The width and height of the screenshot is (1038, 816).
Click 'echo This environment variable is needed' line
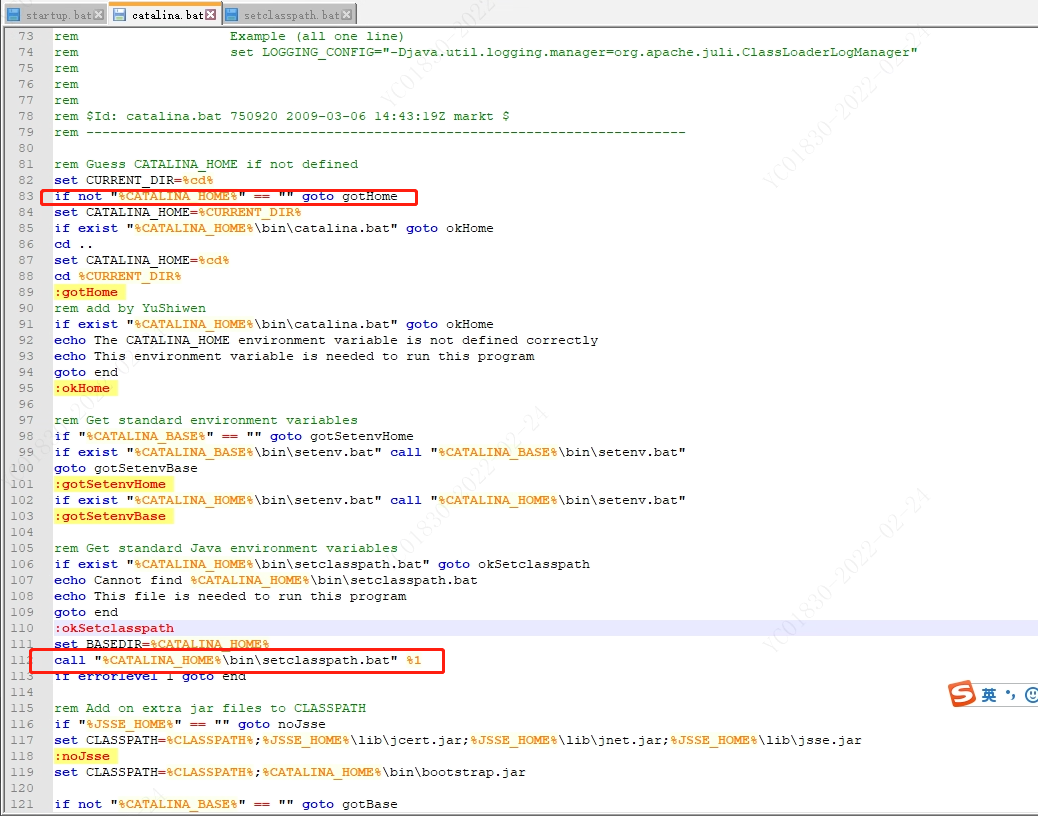294,356
